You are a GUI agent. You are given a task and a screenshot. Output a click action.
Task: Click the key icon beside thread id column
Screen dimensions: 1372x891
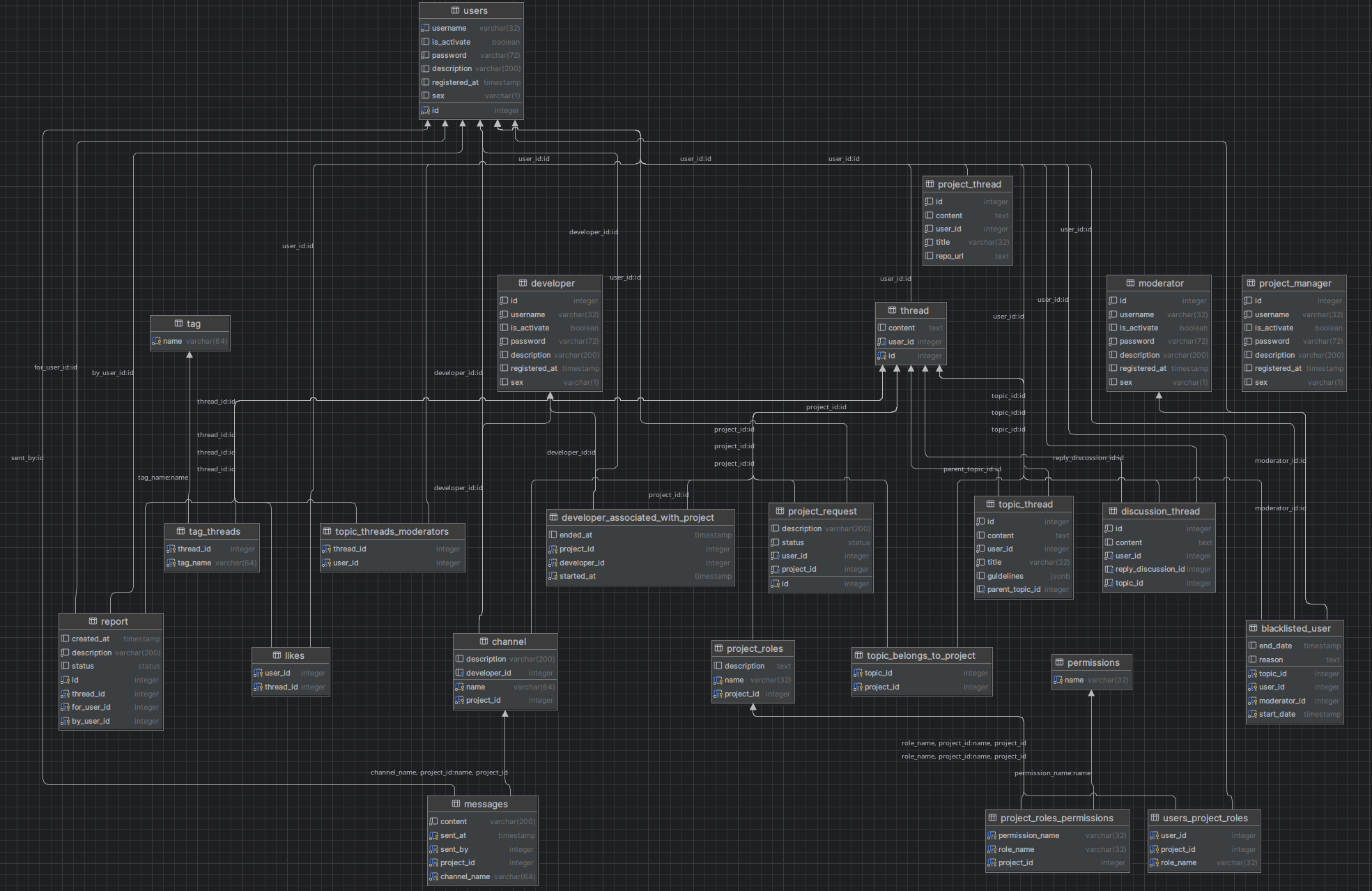(x=881, y=356)
